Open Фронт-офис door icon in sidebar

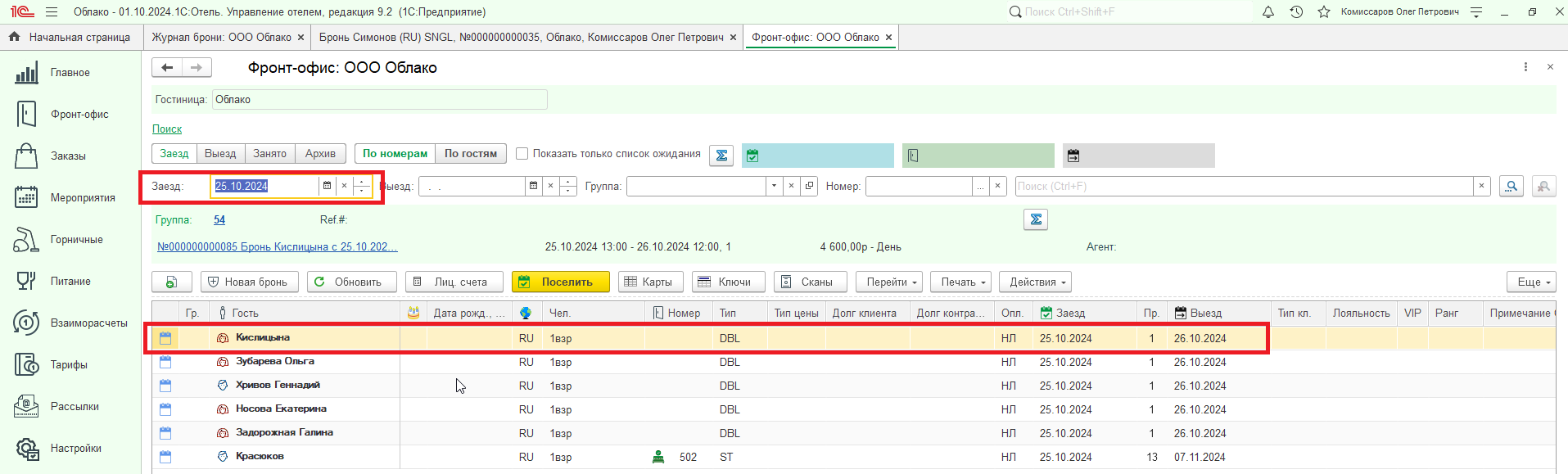pos(26,115)
